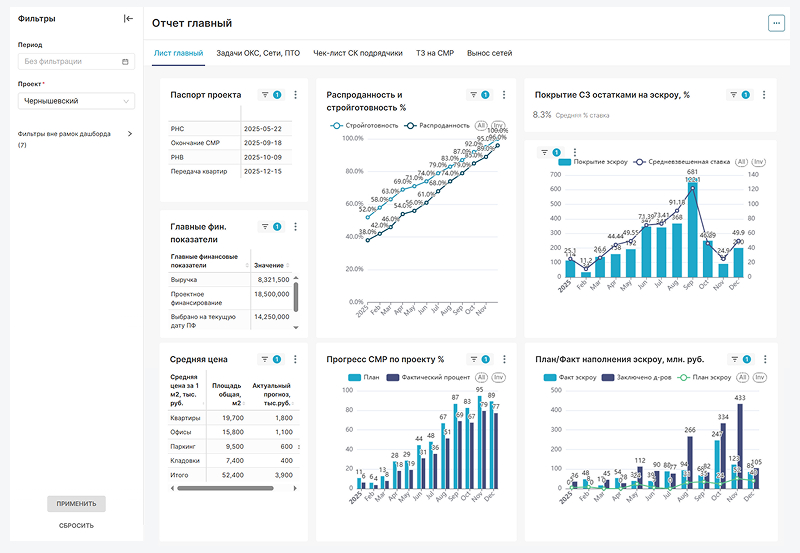The height and width of the screenshot is (553, 800).
Task: Open ТЗ на СМР tab
Action: click(x=435, y=53)
